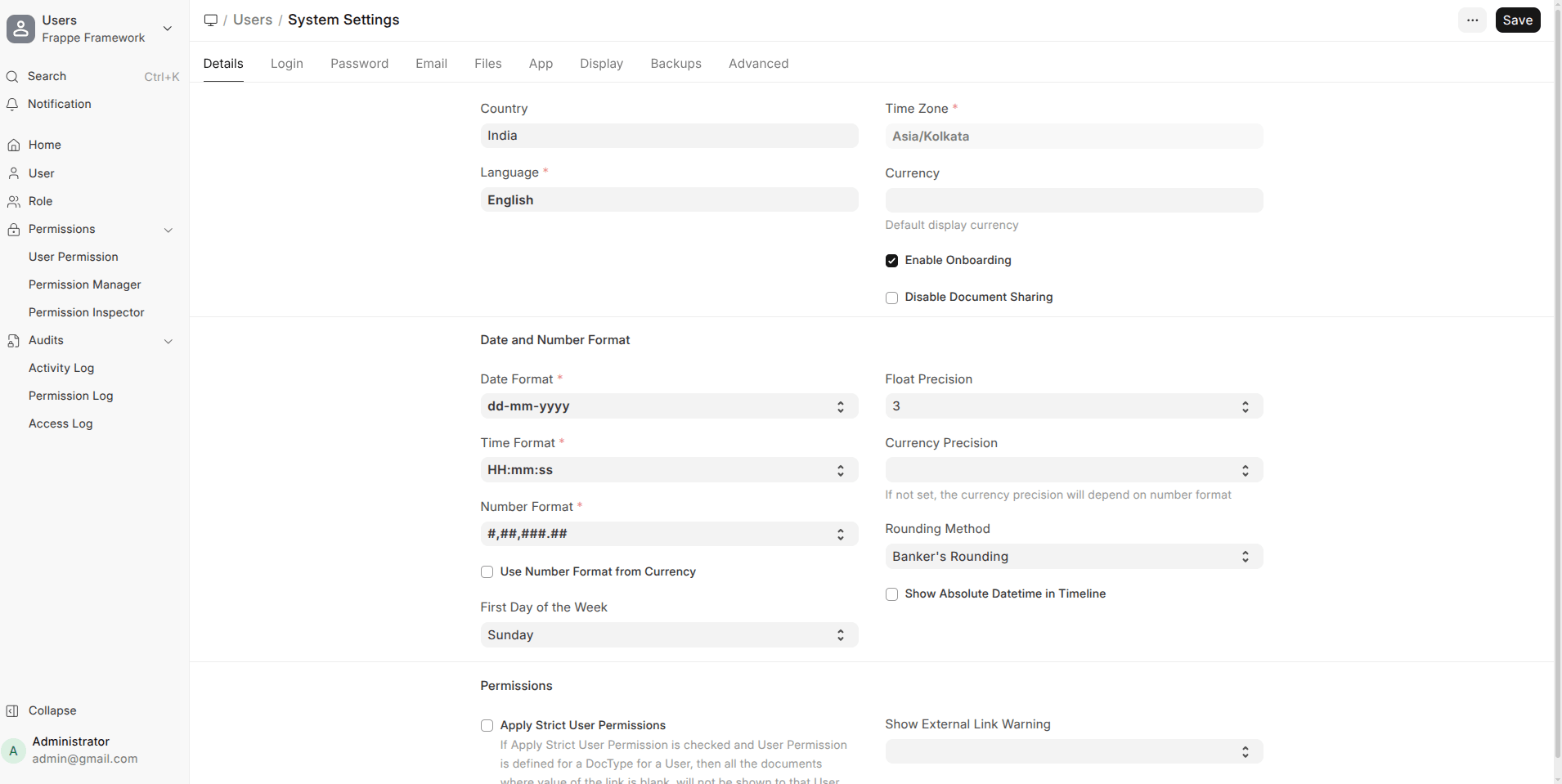This screenshot has width=1562, height=784.
Task: Click the Administrator avatar icon
Action: point(14,750)
